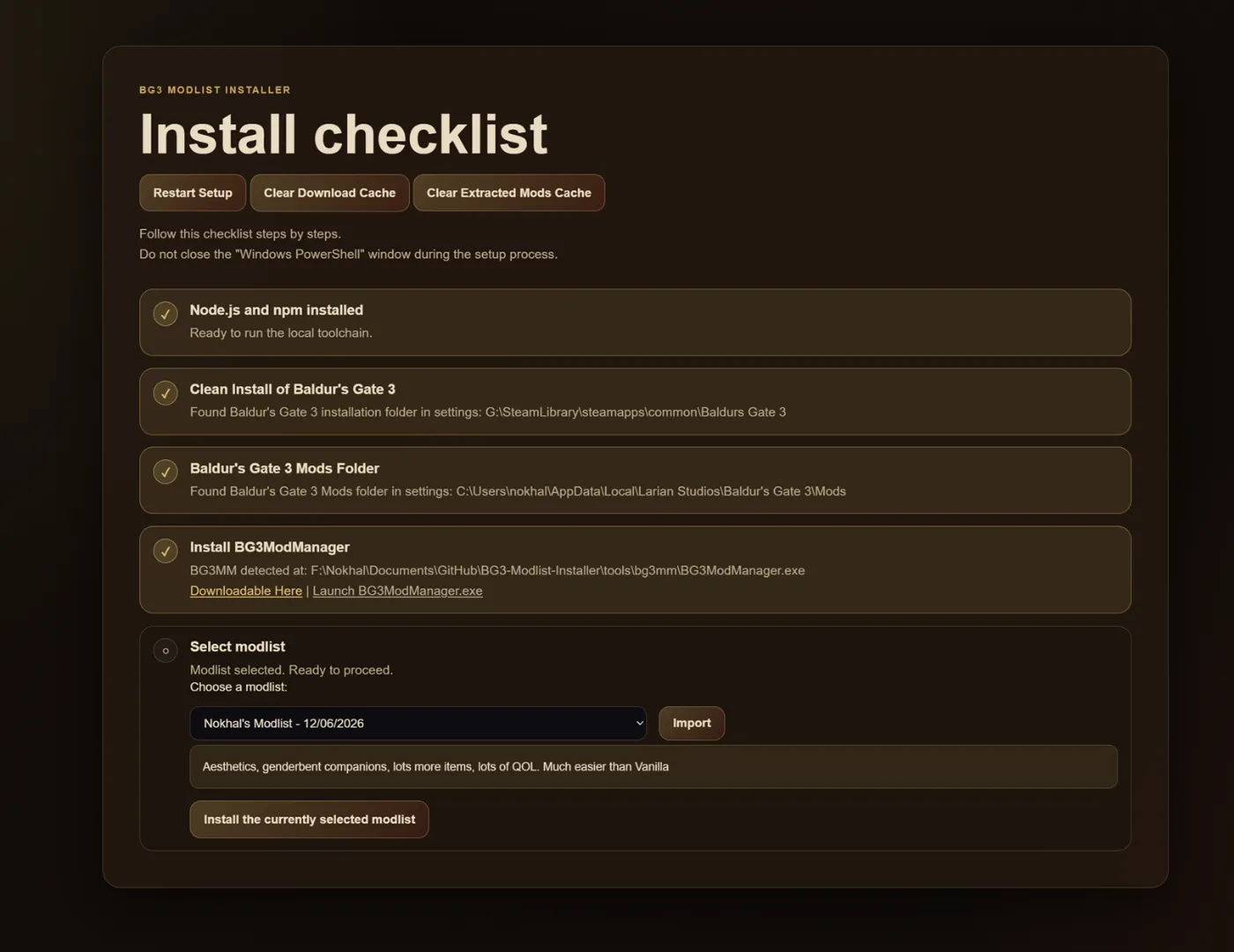Click the modlist description text box
This screenshot has width=1234, height=952.
(653, 767)
